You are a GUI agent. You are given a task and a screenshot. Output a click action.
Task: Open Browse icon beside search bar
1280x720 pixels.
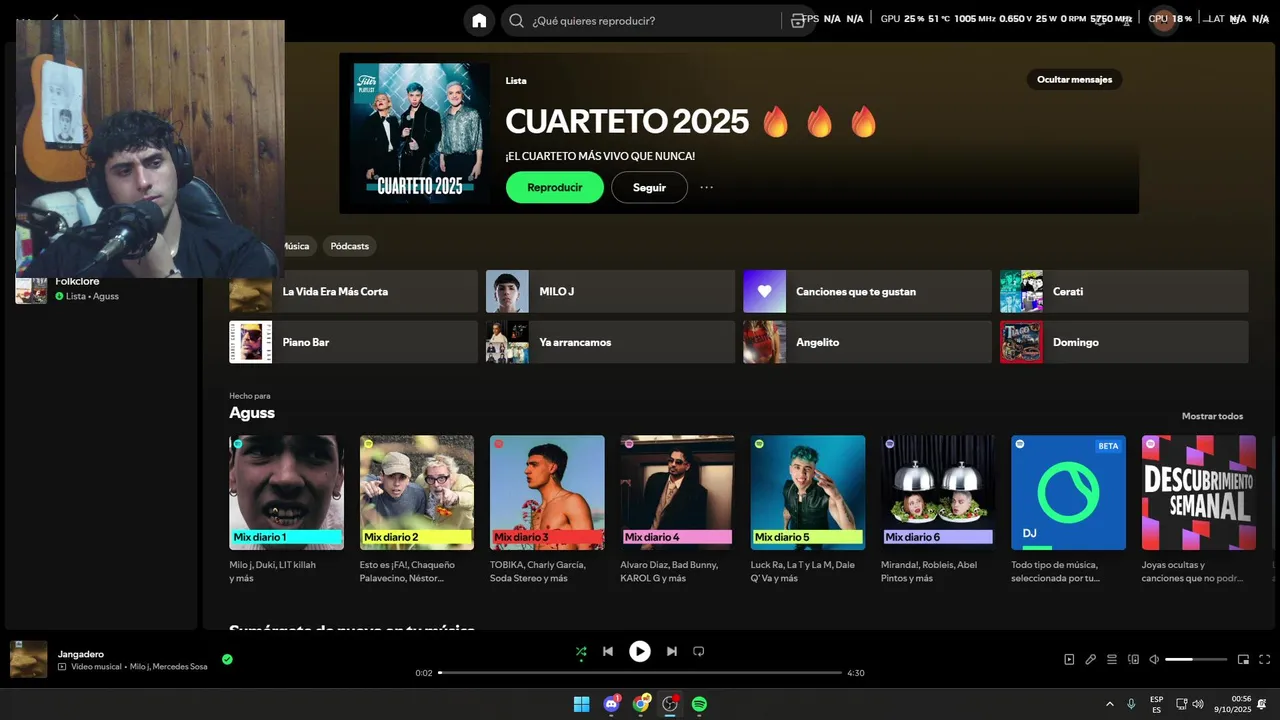pos(797,20)
